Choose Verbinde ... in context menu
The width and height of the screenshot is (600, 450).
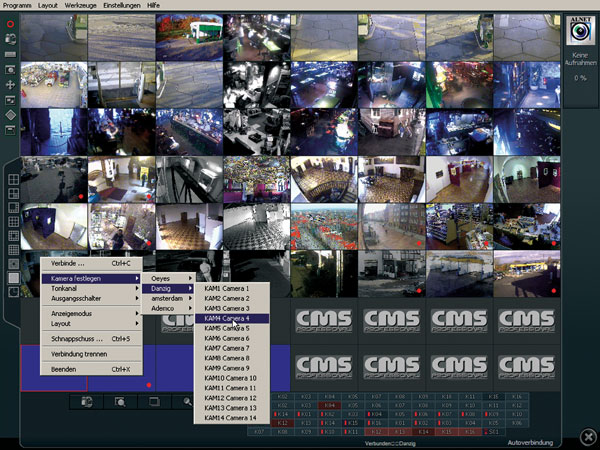click(x=91, y=263)
